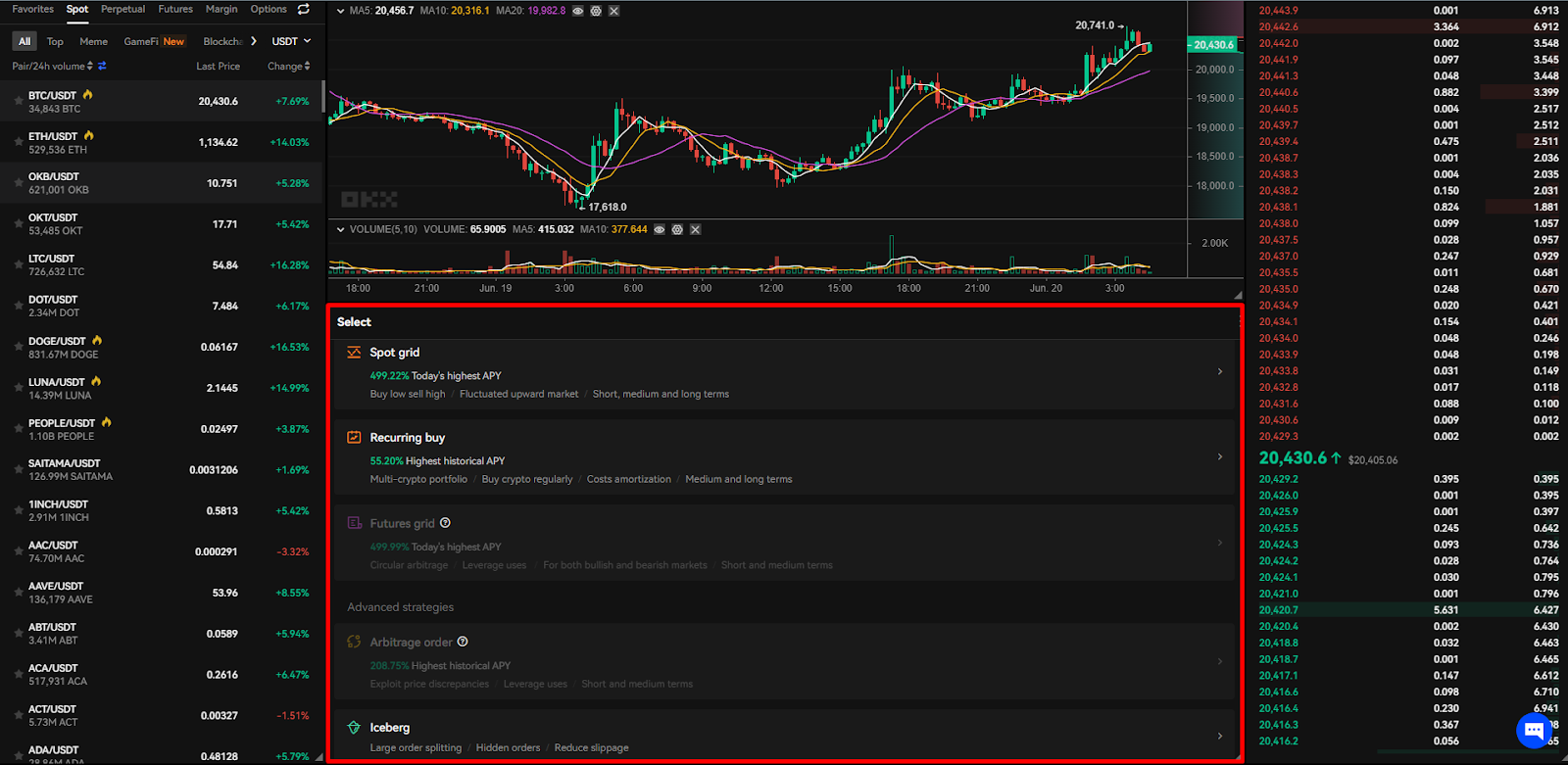
Task: Switch to the Favorites tab
Action: point(33,9)
